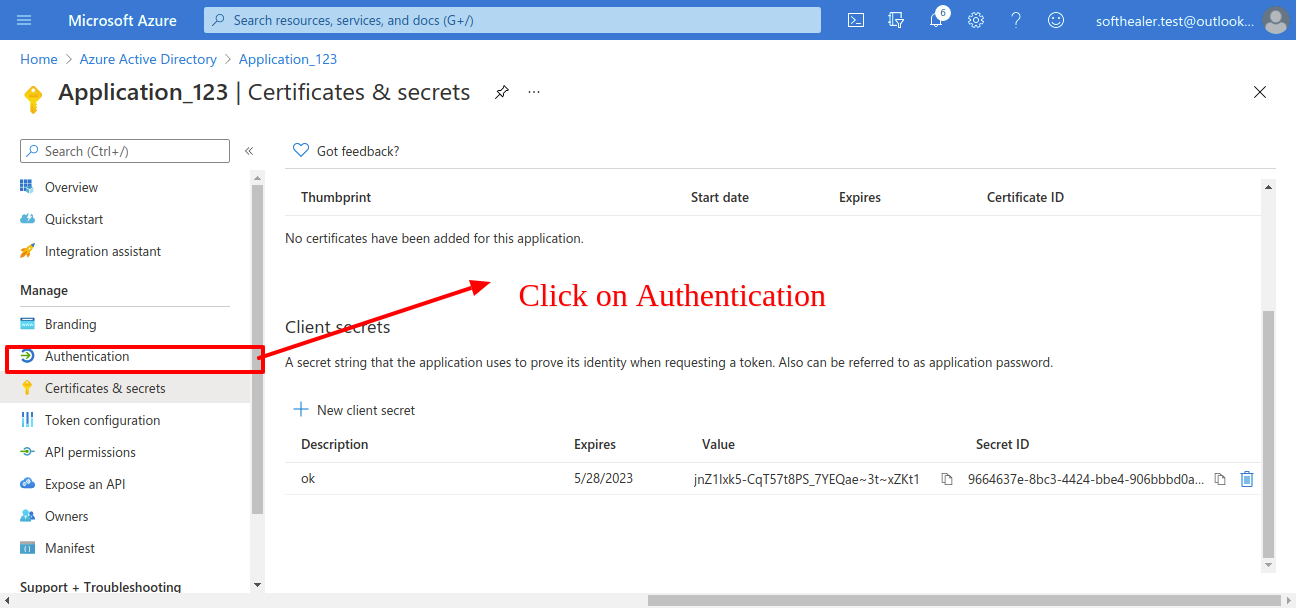Copy the Secret ID
This screenshot has height=608, width=1296.
[1220, 479]
